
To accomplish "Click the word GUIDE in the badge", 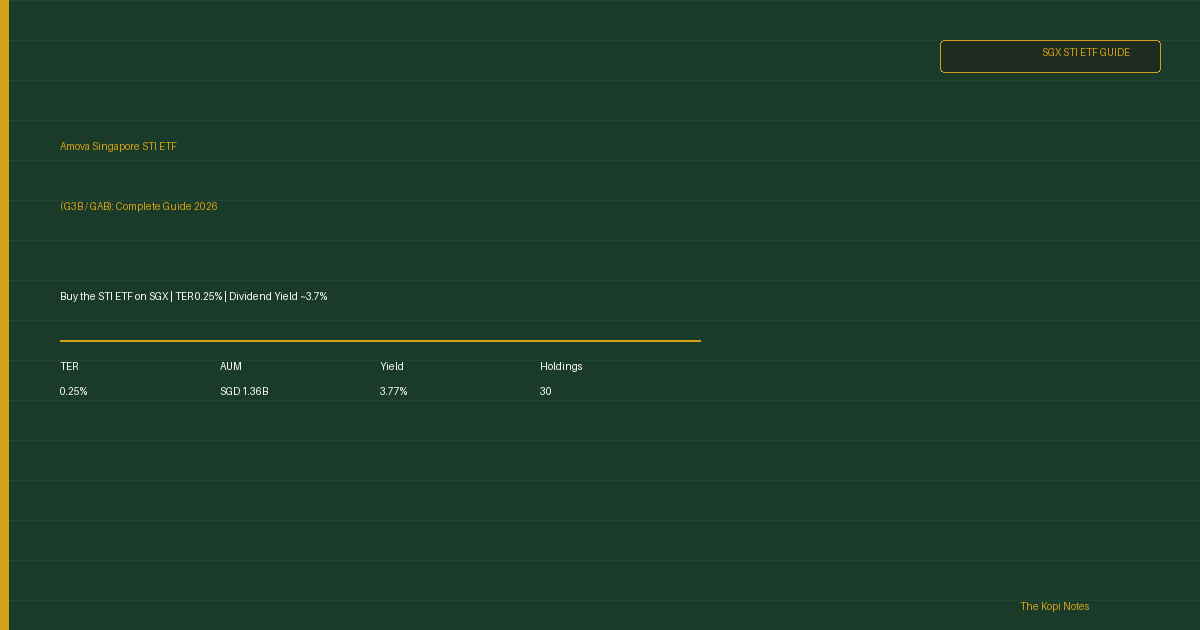I will point(1115,53).
